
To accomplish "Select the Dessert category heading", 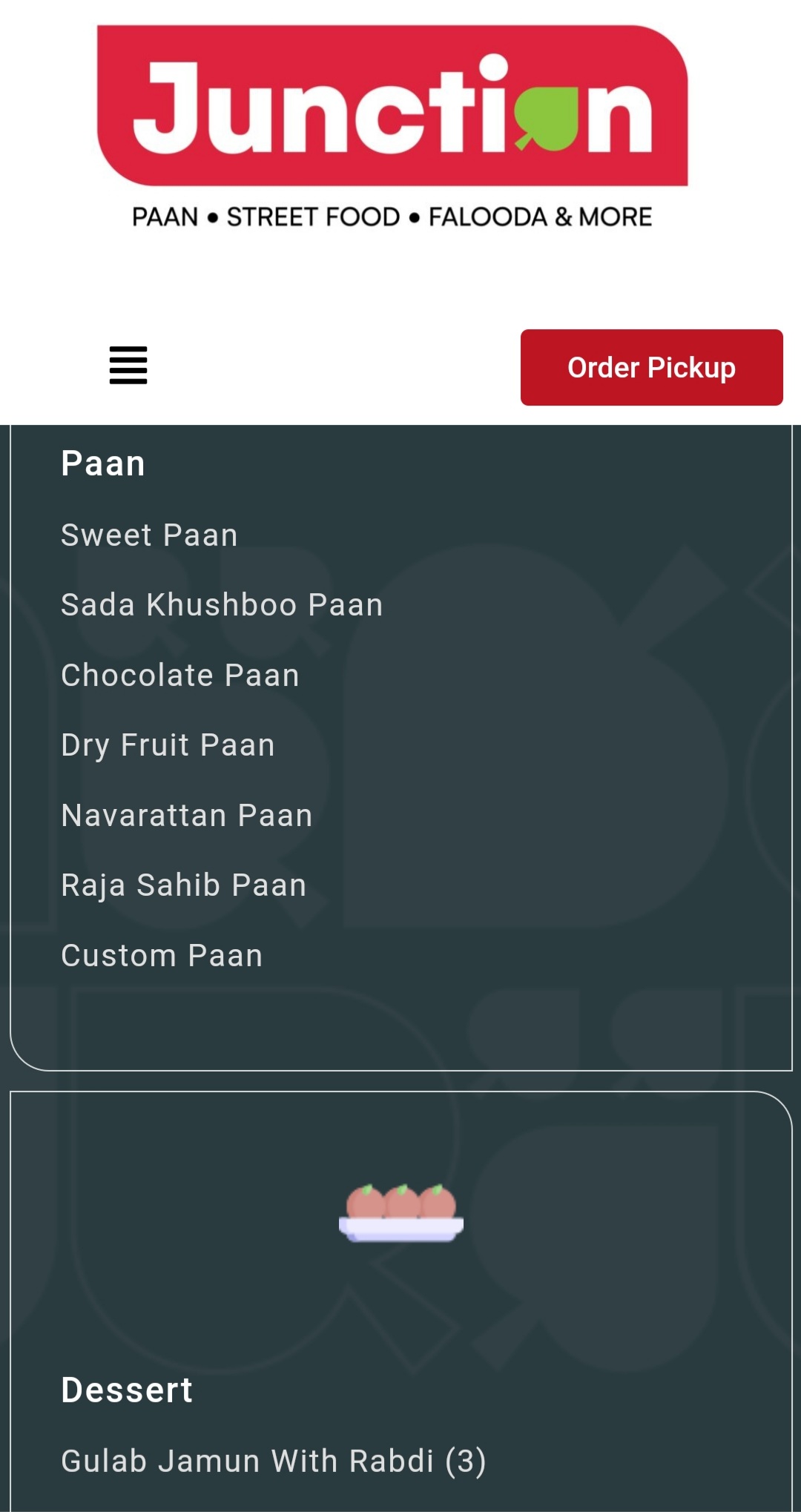I will click(127, 1390).
